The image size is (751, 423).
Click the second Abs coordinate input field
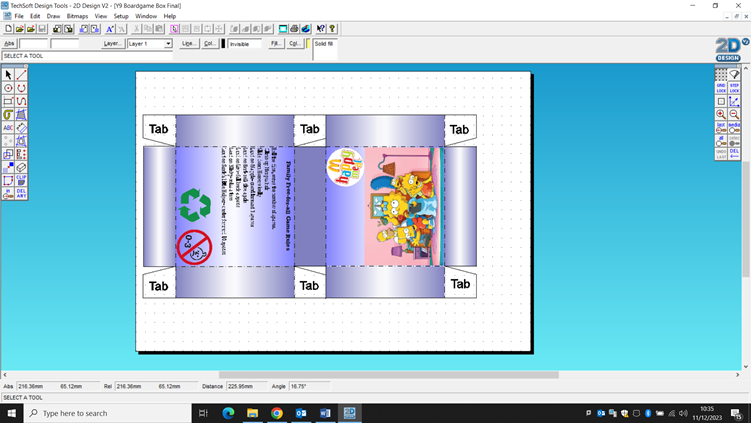click(x=64, y=44)
